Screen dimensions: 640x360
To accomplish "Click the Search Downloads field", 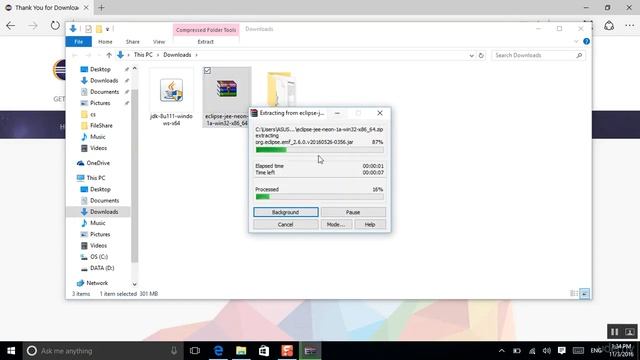I will point(538,55).
